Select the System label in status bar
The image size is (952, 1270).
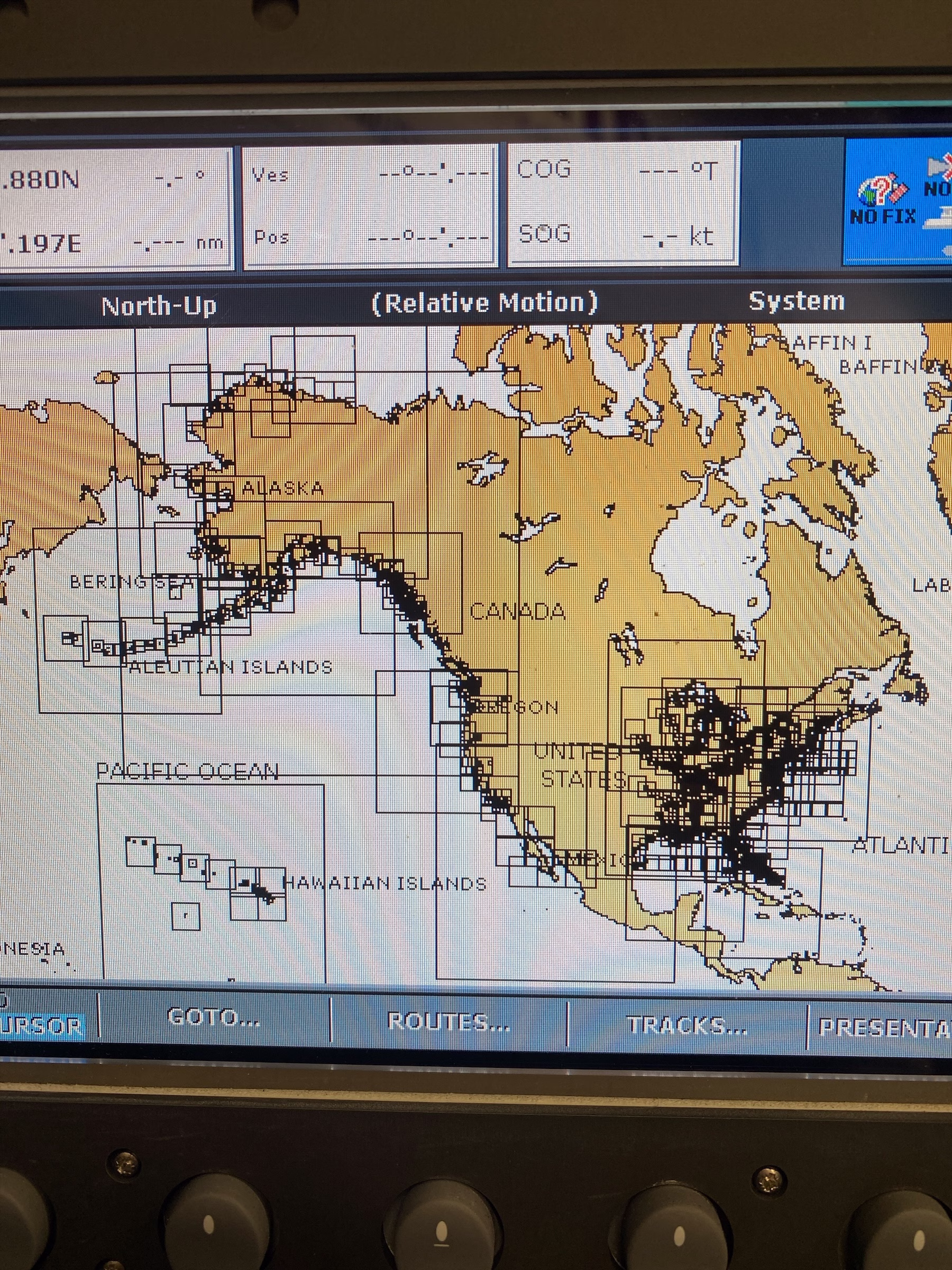(x=796, y=301)
